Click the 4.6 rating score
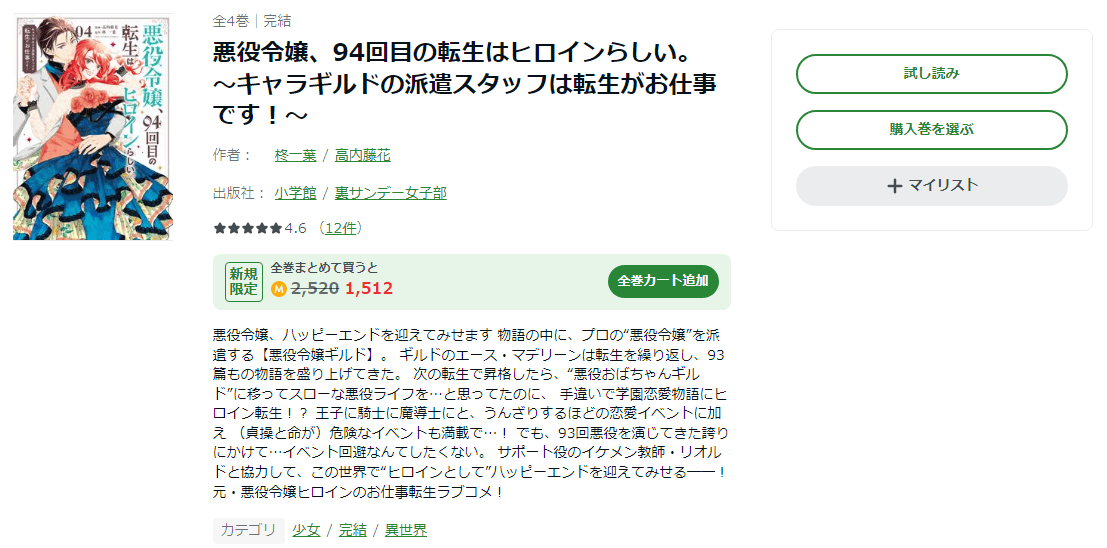The width and height of the screenshot is (1107, 548). pyautogui.click(x=295, y=228)
